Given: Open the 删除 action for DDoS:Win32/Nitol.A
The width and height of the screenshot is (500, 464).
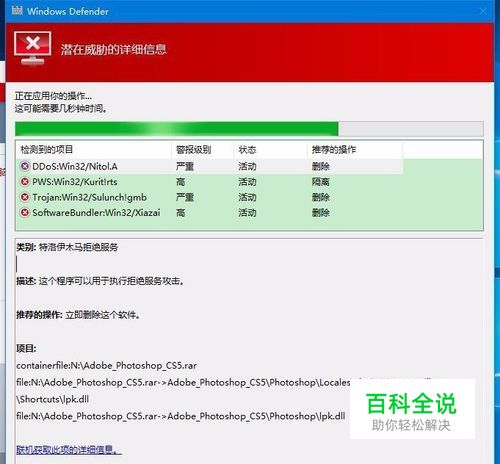Looking at the screenshot, I should [321, 166].
